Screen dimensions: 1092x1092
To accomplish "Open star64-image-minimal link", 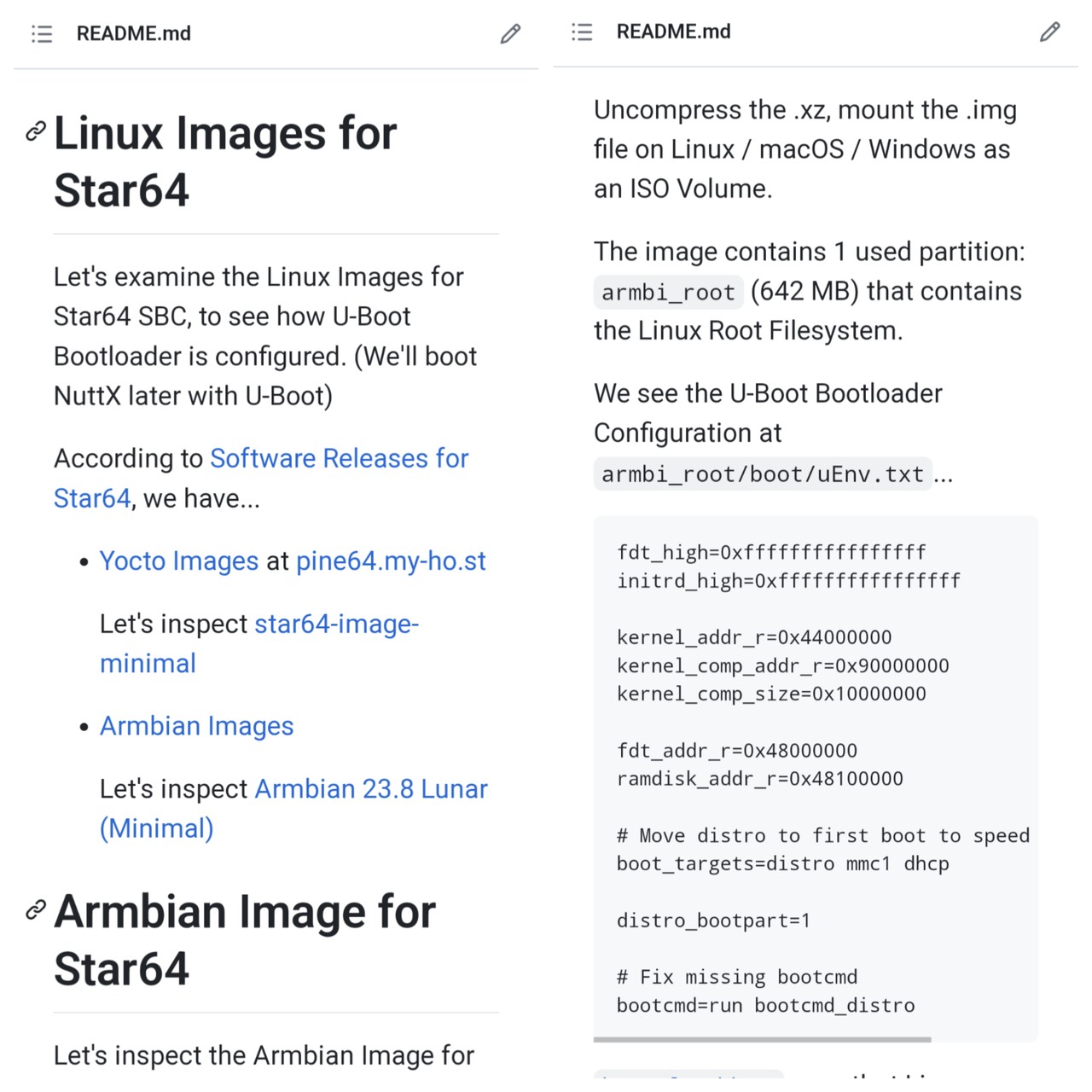I will pyautogui.click(x=336, y=624).
